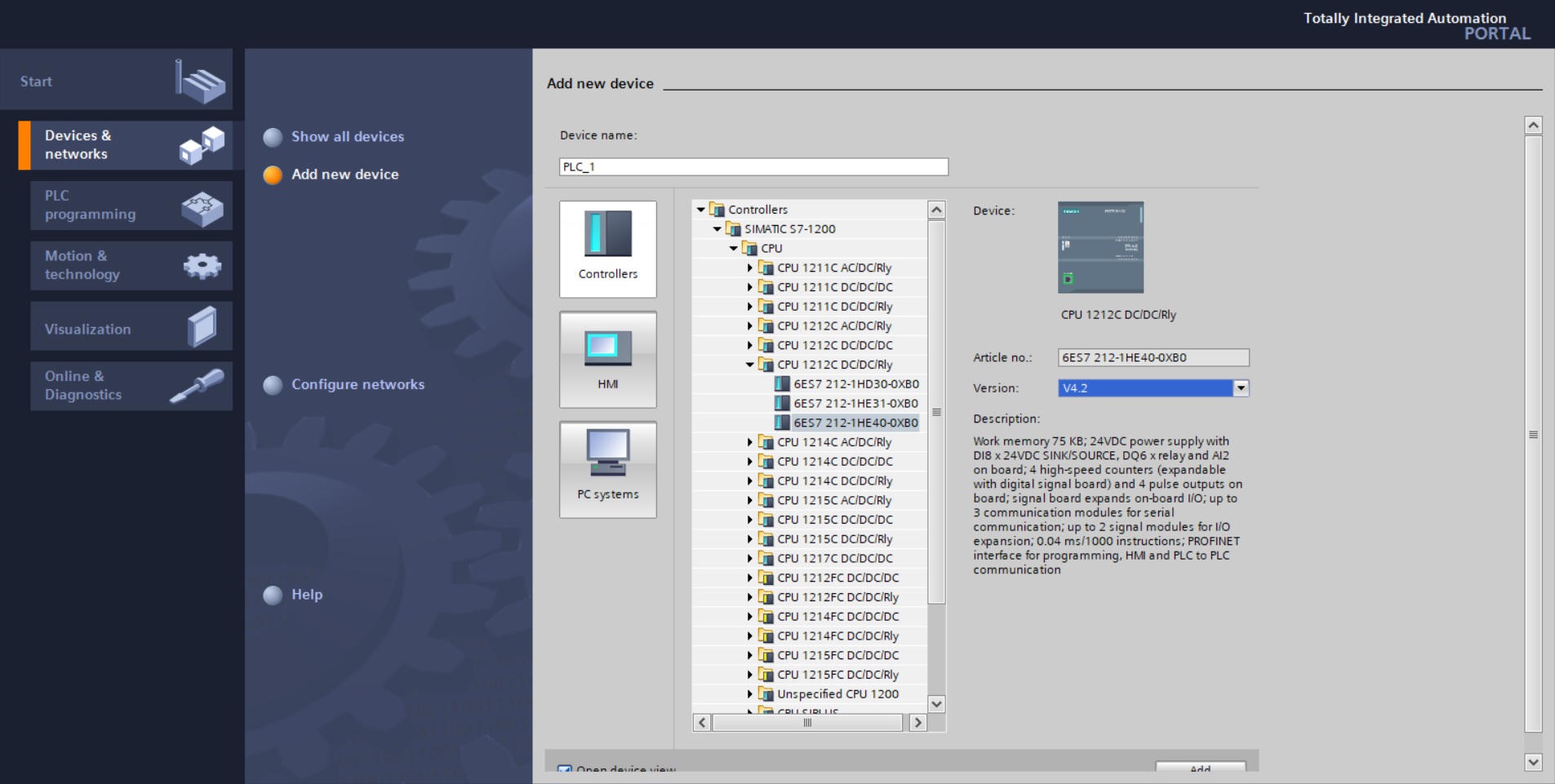
Task: Select the Configure networks option
Action: (358, 384)
